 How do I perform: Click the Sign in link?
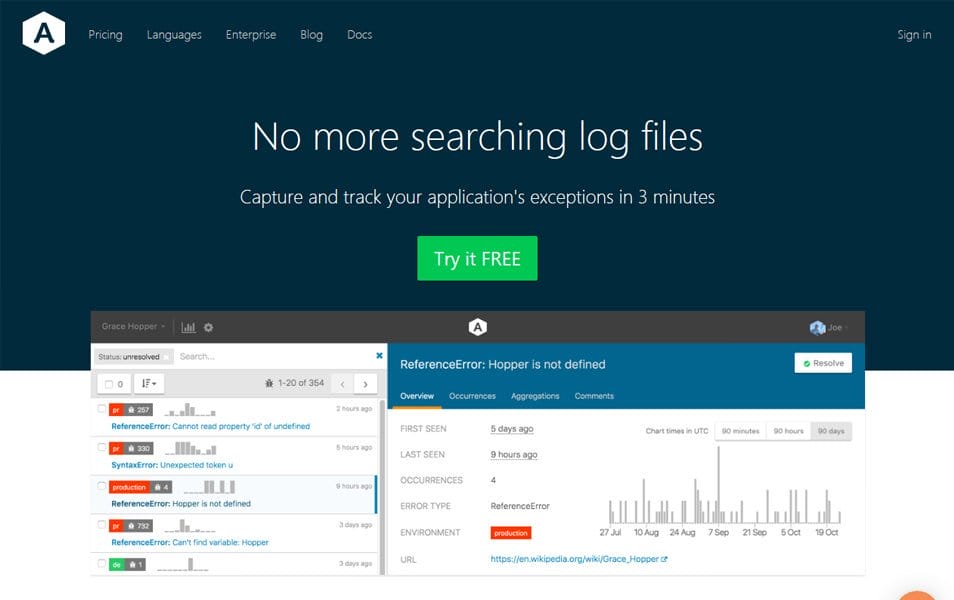tap(914, 35)
